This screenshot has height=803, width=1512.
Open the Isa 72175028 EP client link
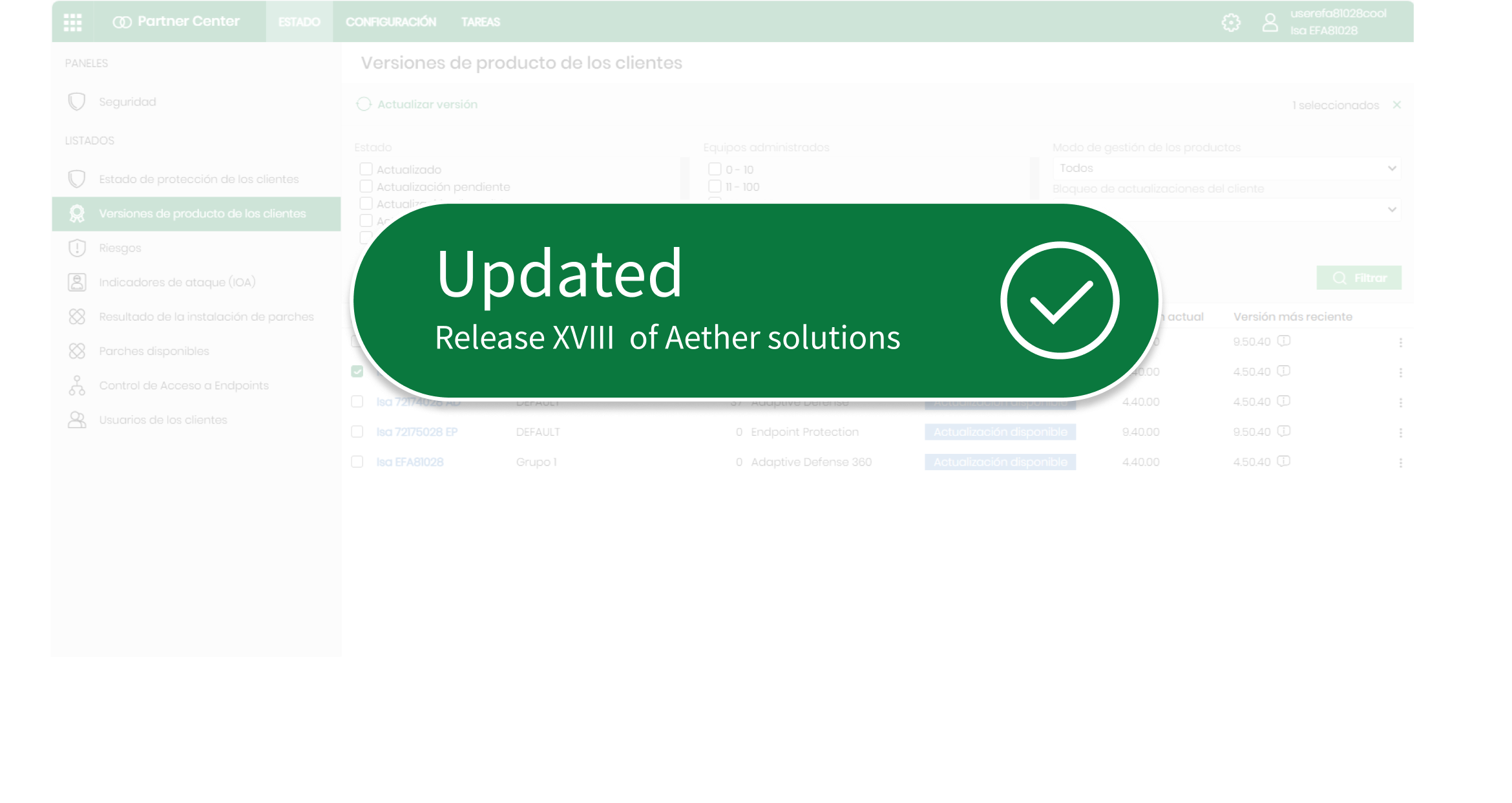click(417, 432)
